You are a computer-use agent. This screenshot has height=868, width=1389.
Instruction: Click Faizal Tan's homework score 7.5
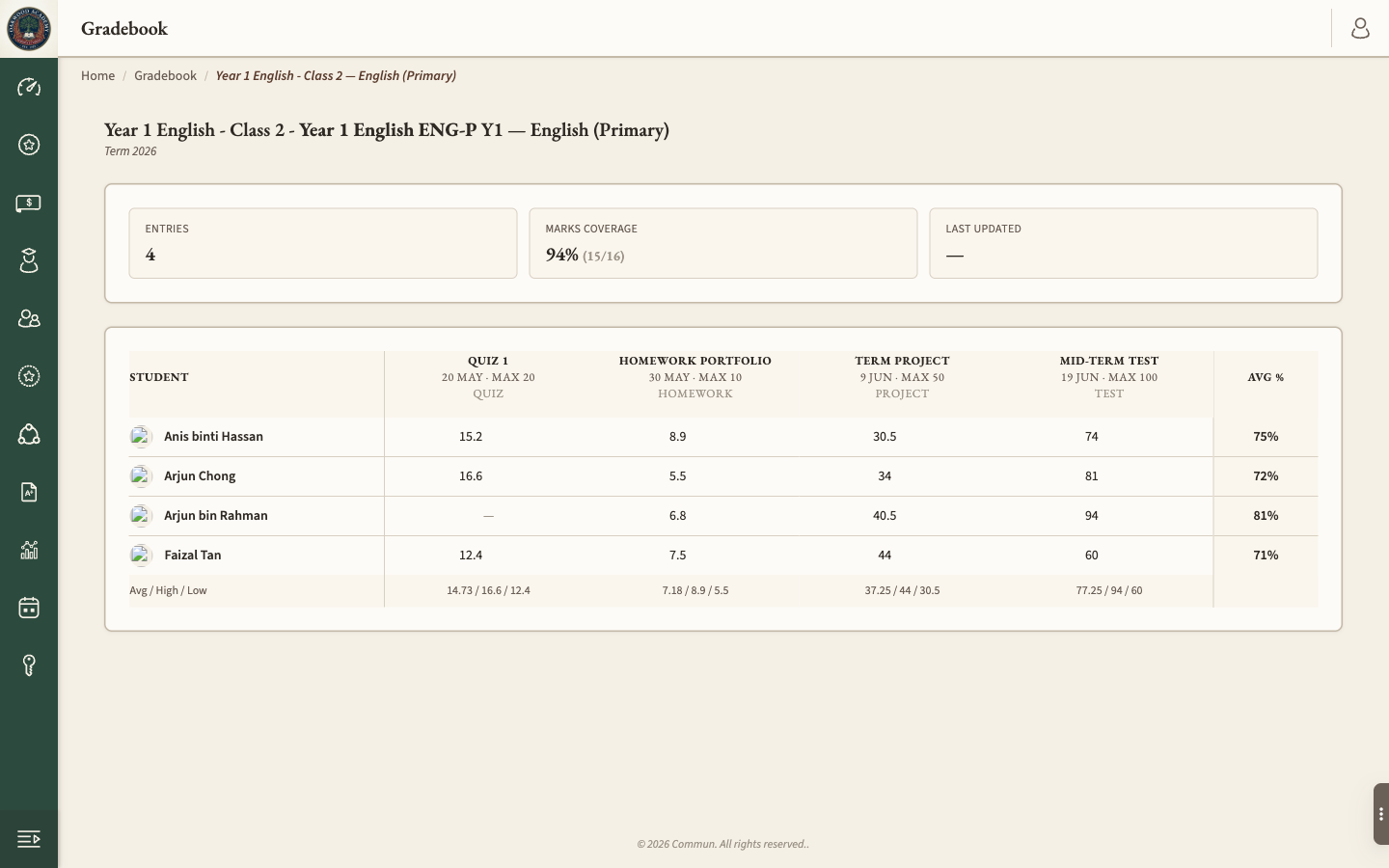tap(678, 555)
